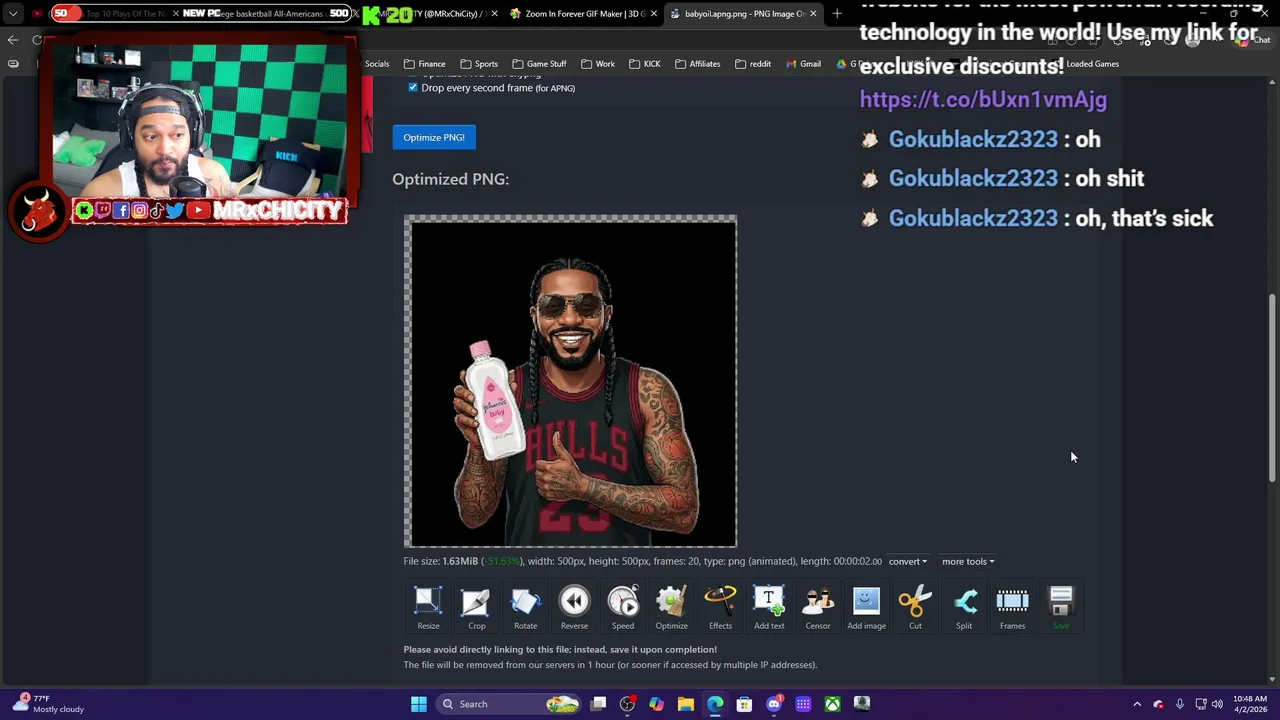Open a new browser tab
This screenshot has height=720, width=1280.
click(837, 14)
